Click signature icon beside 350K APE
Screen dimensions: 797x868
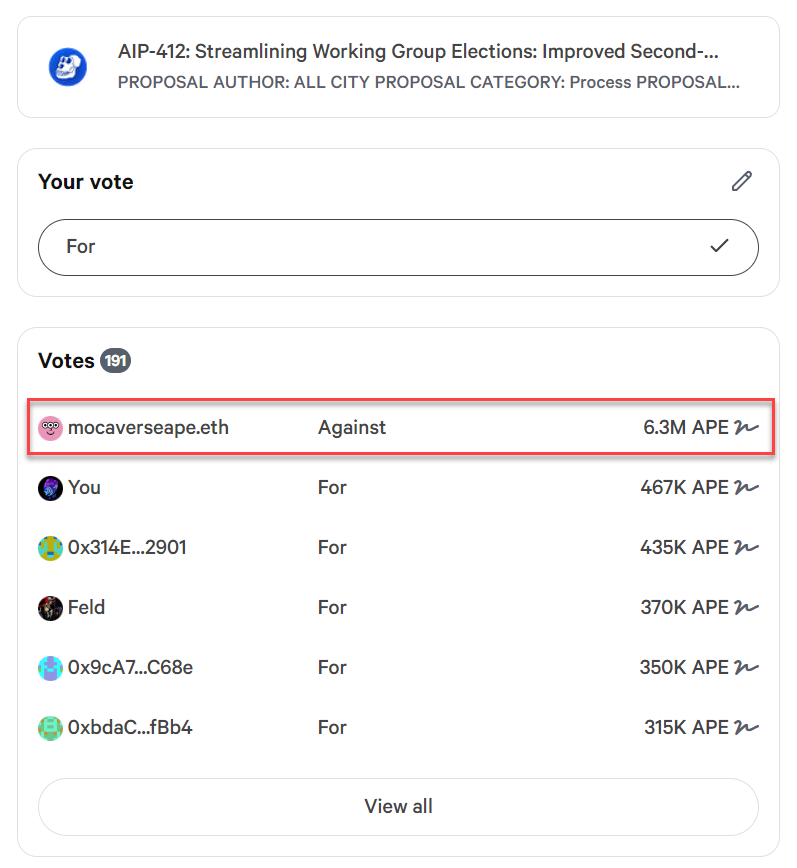pyautogui.click(x=747, y=667)
